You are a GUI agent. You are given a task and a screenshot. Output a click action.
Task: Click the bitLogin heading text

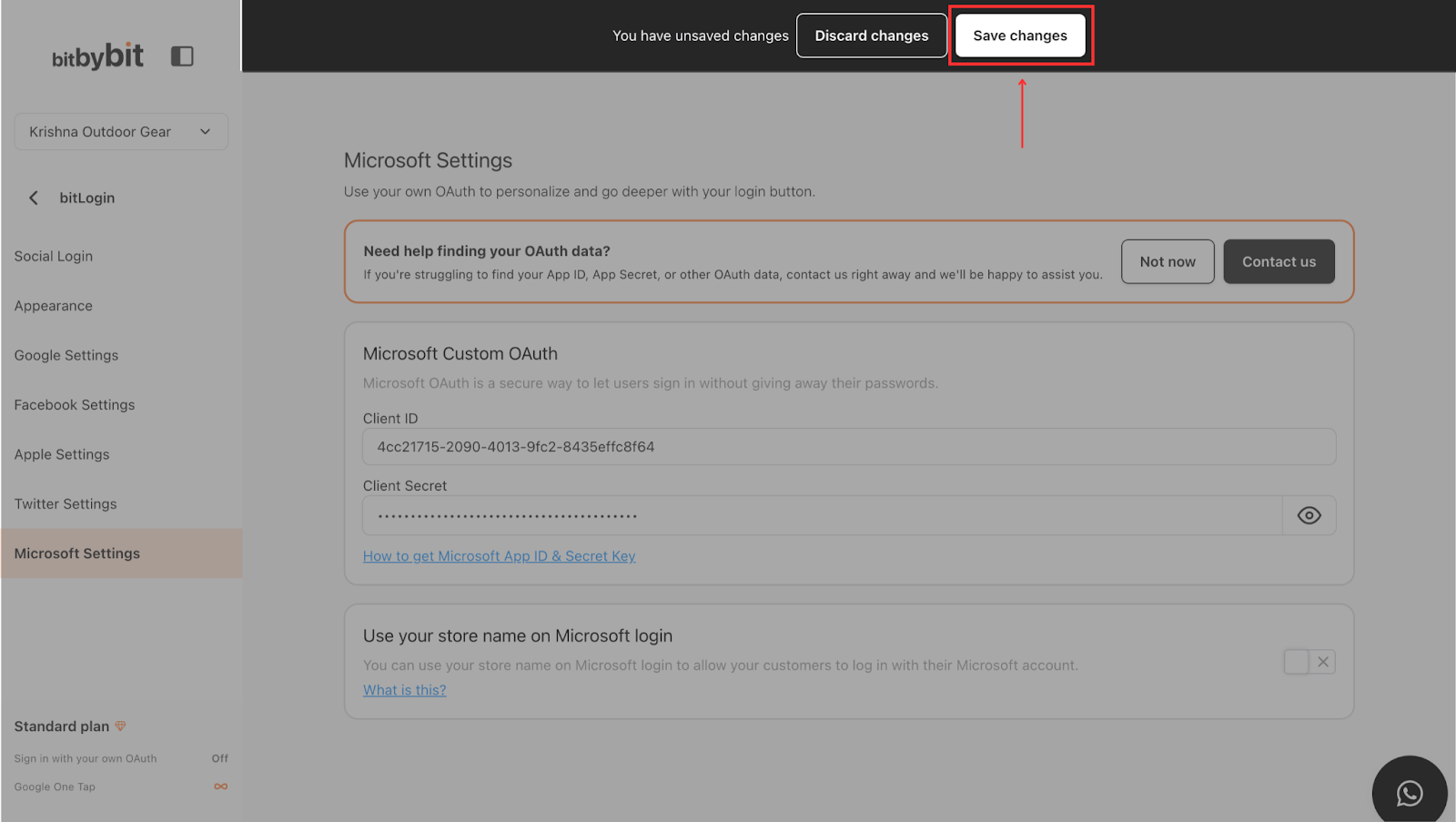tap(87, 198)
